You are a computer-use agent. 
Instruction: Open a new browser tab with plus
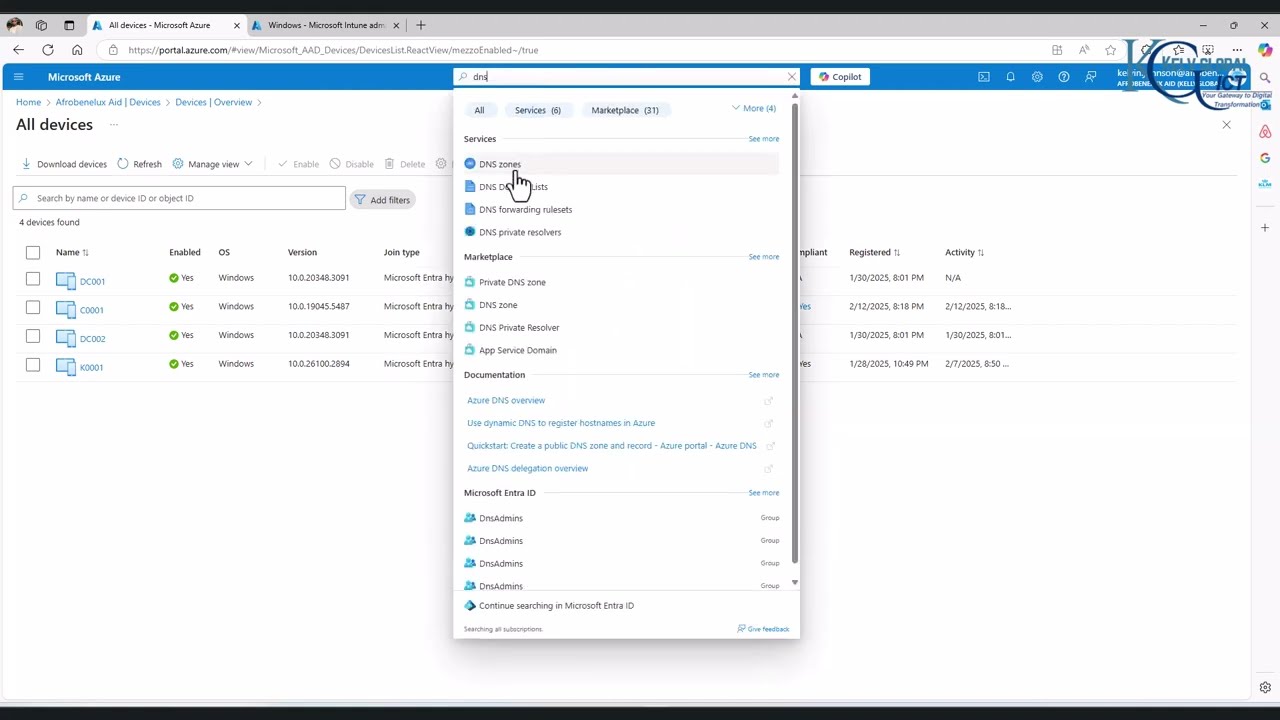click(x=421, y=25)
